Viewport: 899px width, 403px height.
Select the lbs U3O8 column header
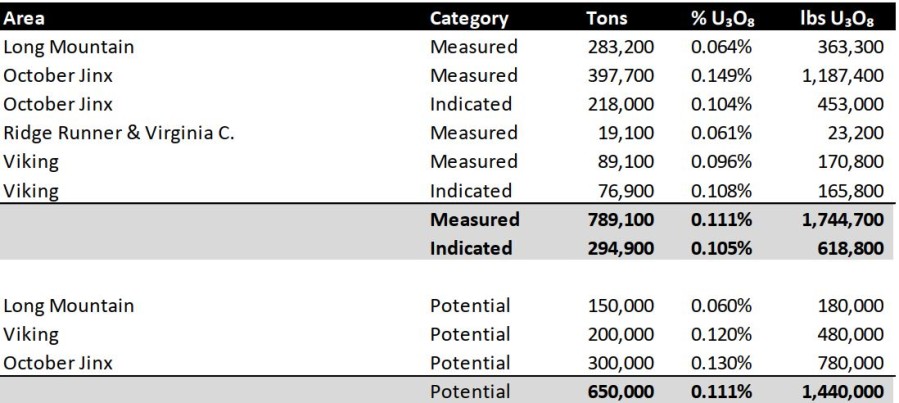coord(837,19)
